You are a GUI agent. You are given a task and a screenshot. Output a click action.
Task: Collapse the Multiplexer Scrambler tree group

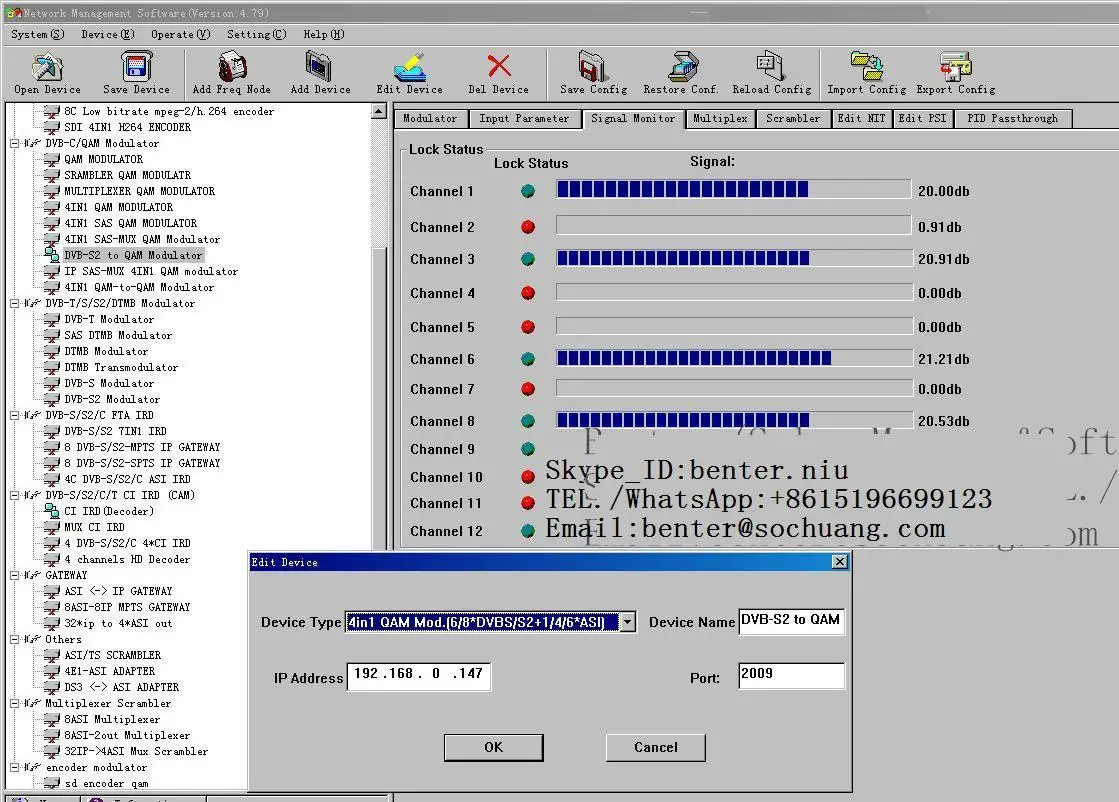15,703
